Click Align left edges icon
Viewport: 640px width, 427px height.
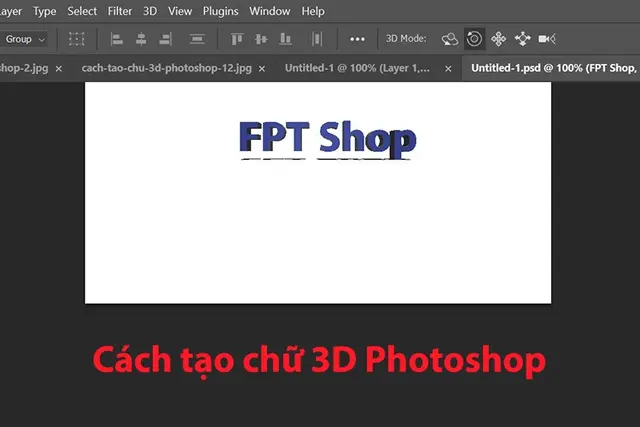pyautogui.click(x=117, y=39)
